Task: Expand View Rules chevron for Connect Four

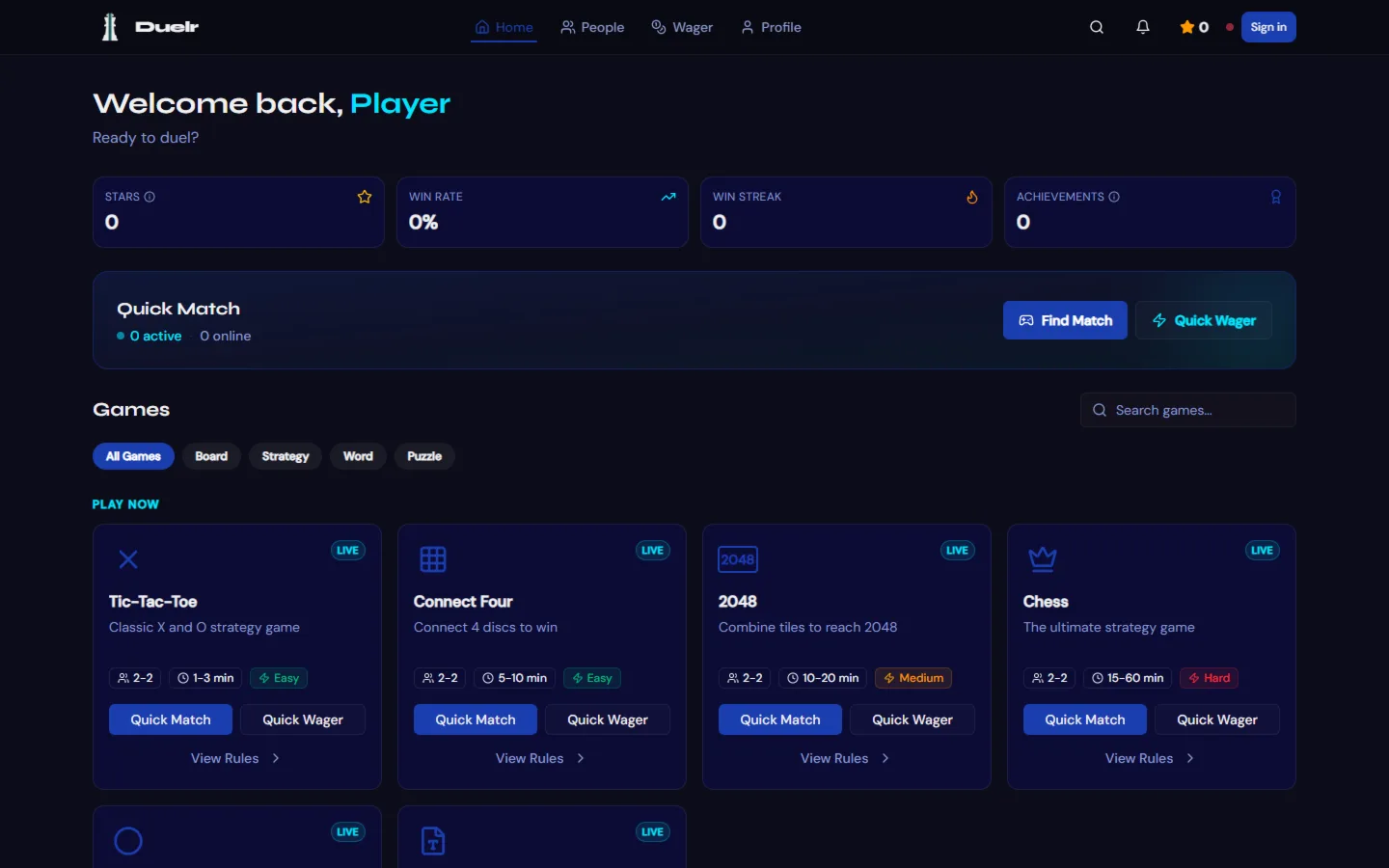Action: coord(581,758)
